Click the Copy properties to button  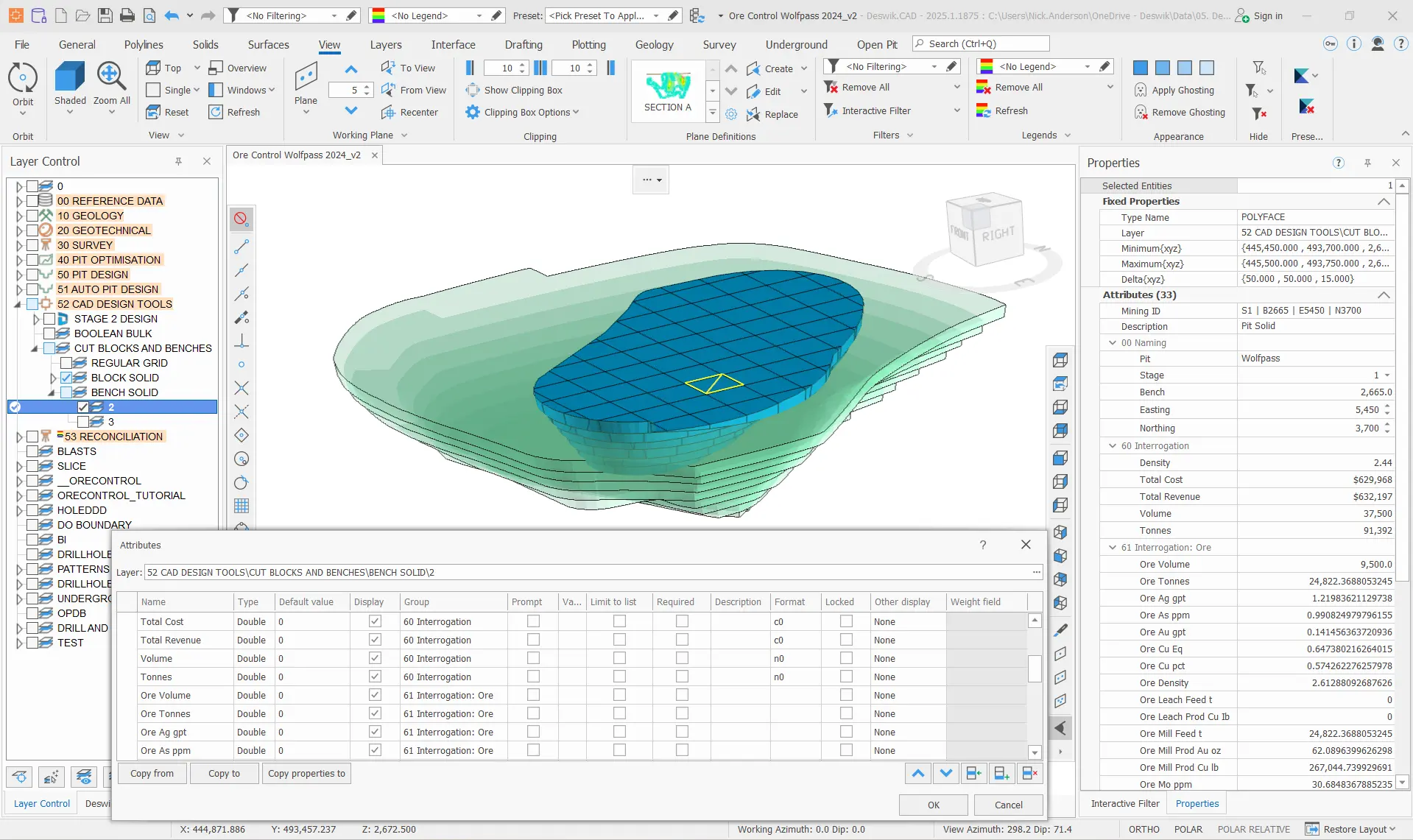pos(306,773)
